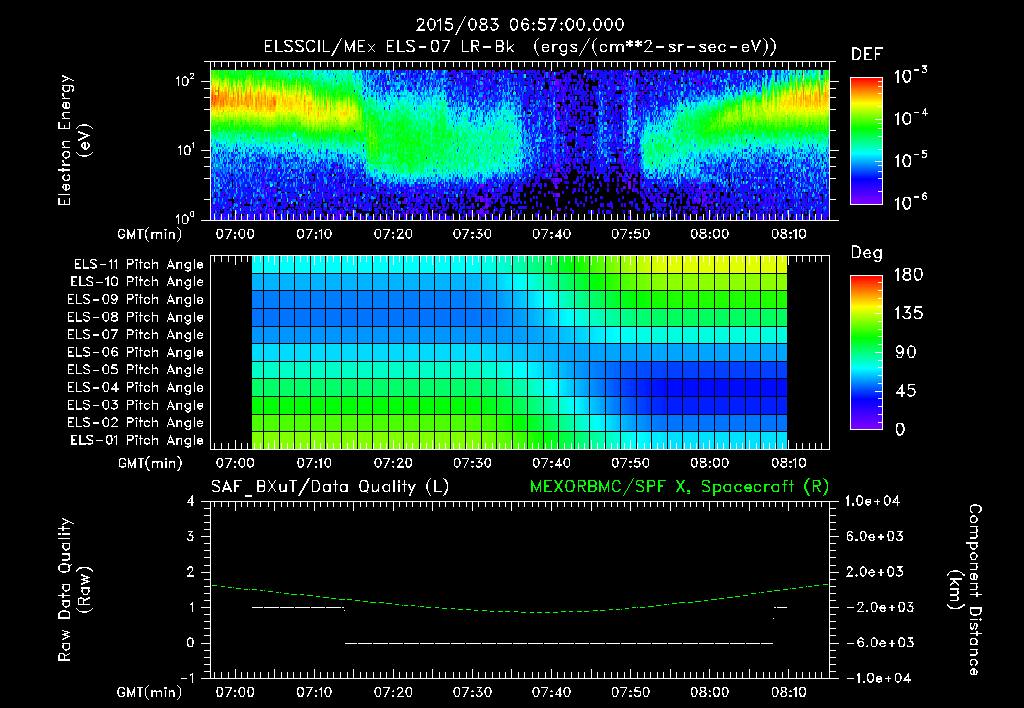Screen dimensions: 1024x708
Task: Click the 07:40 tick label under the spectrogram
Action: pos(551,234)
